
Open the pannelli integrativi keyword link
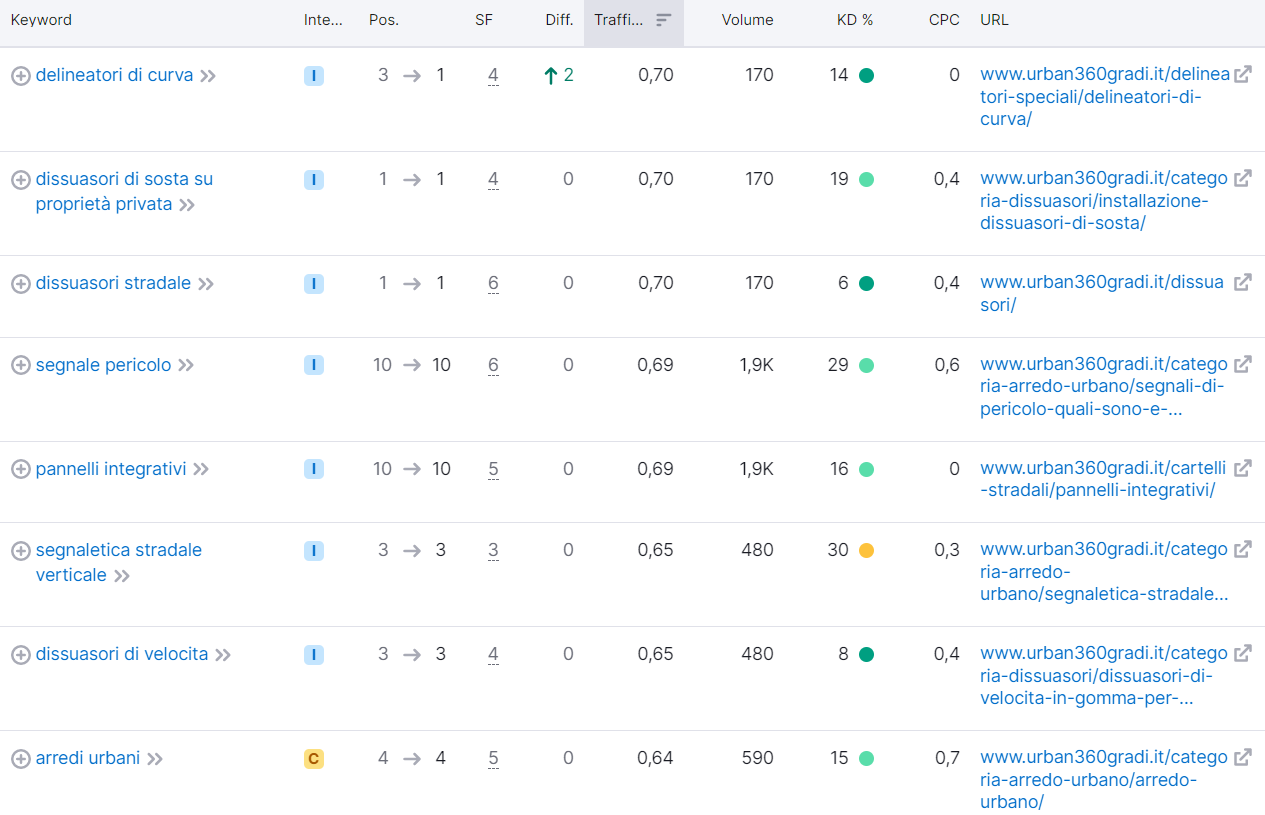pos(111,469)
